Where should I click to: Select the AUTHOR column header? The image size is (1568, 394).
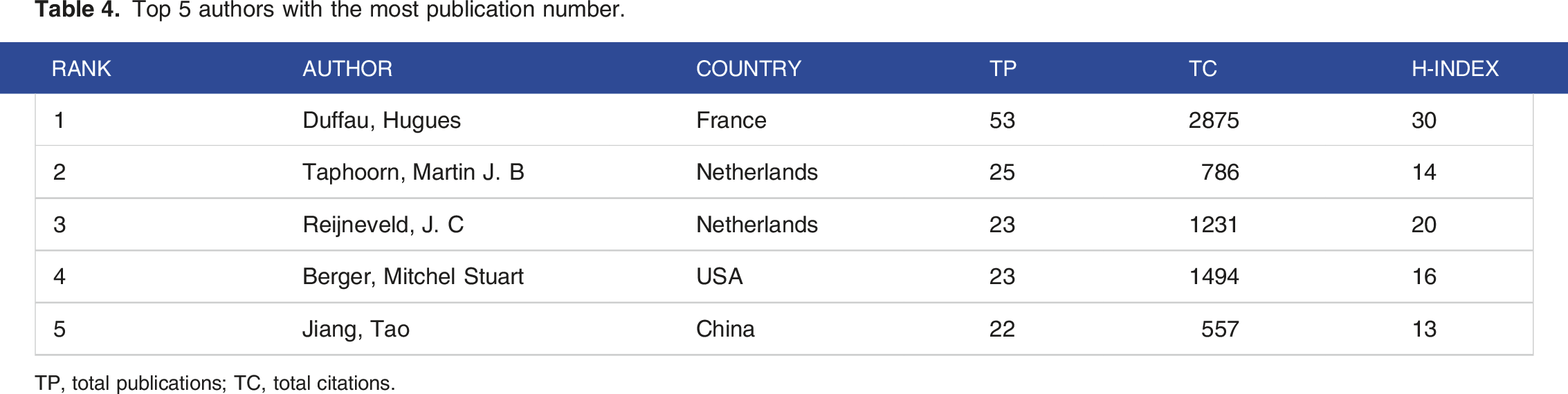pos(347,68)
